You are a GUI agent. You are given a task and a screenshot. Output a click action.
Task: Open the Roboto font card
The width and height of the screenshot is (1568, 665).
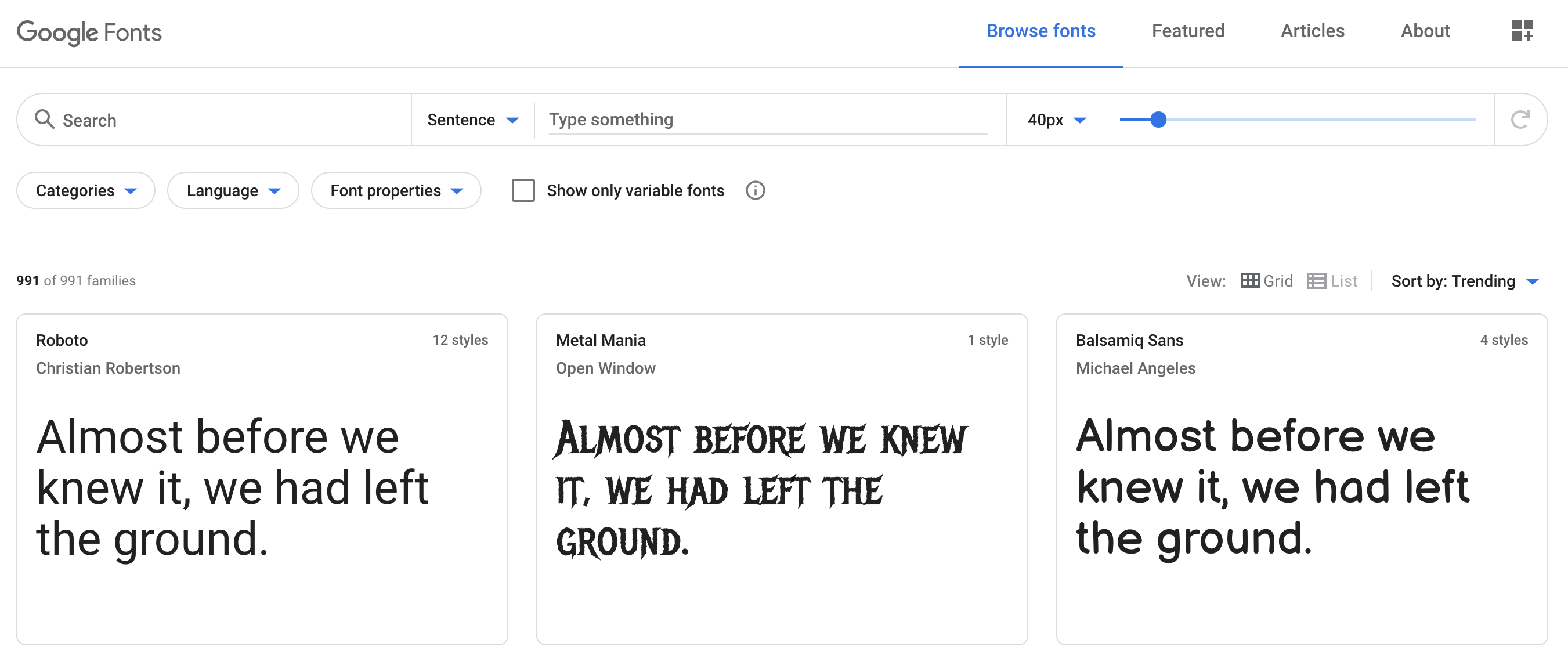point(262,479)
